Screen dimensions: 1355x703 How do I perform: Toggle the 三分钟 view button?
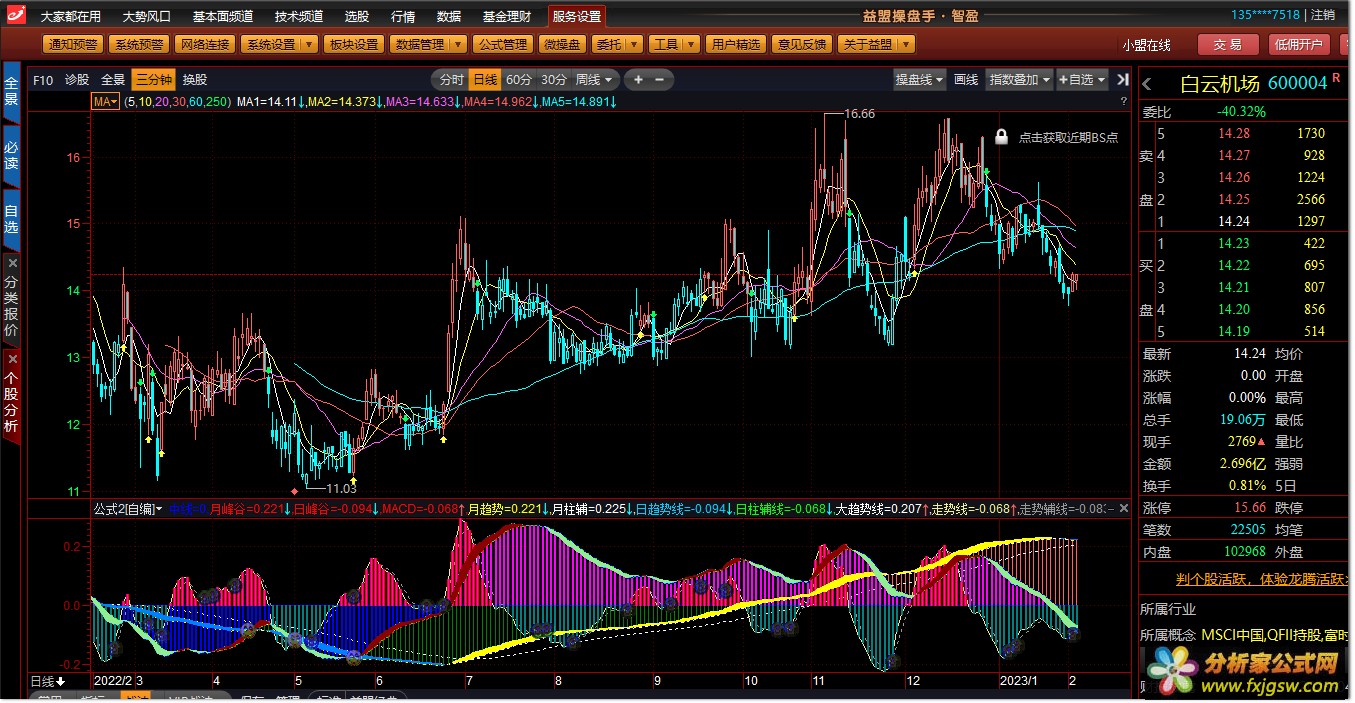pyautogui.click(x=154, y=80)
